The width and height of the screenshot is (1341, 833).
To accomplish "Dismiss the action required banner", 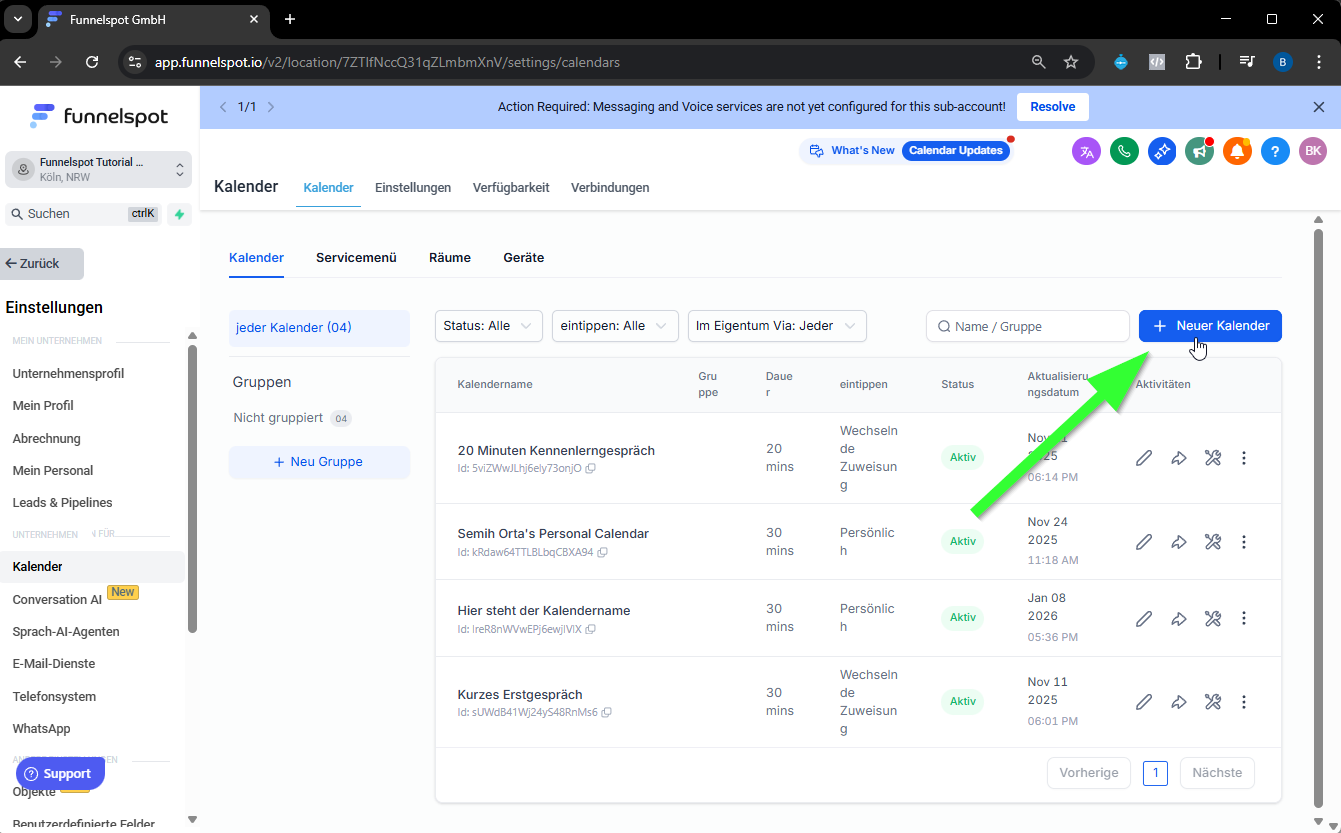I will click(x=1318, y=107).
